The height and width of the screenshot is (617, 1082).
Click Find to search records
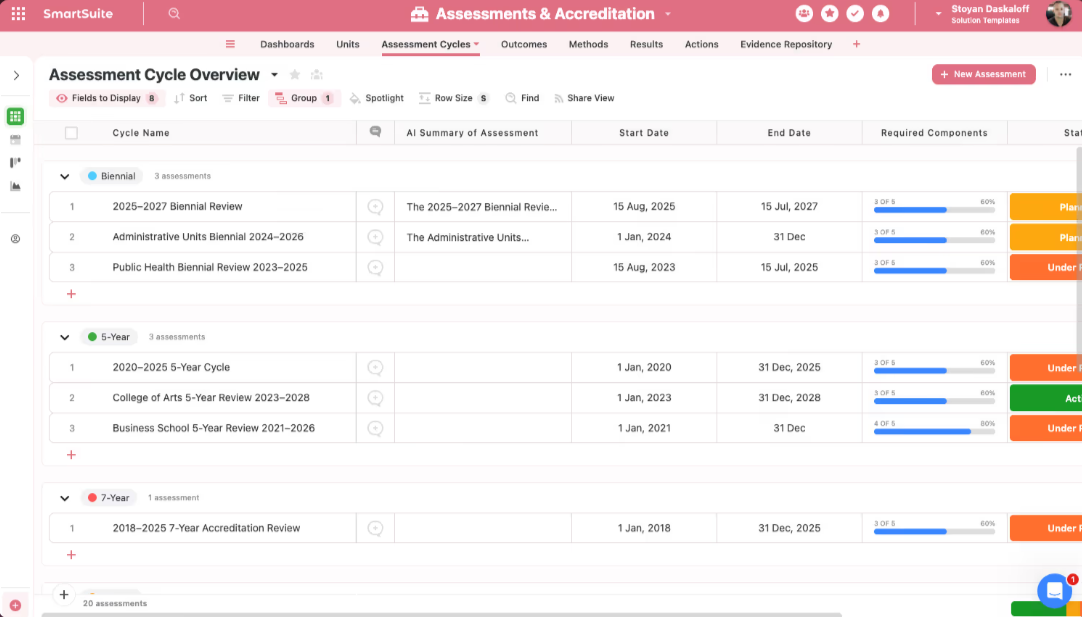point(522,98)
